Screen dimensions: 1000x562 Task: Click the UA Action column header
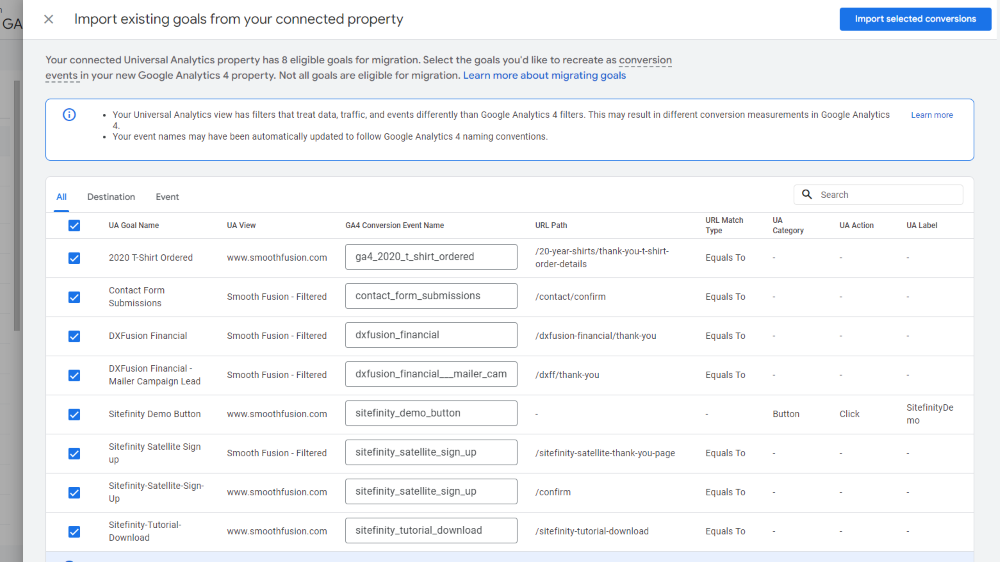856,225
